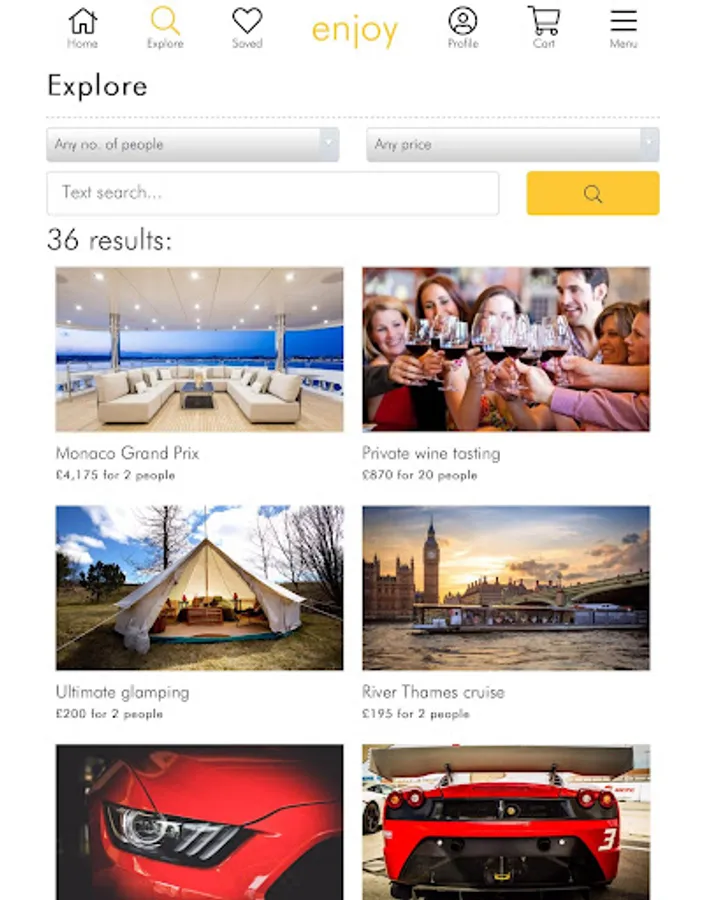705x900 pixels.
Task: Open the red race car rear thumbnail
Action: tap(506, 822)
